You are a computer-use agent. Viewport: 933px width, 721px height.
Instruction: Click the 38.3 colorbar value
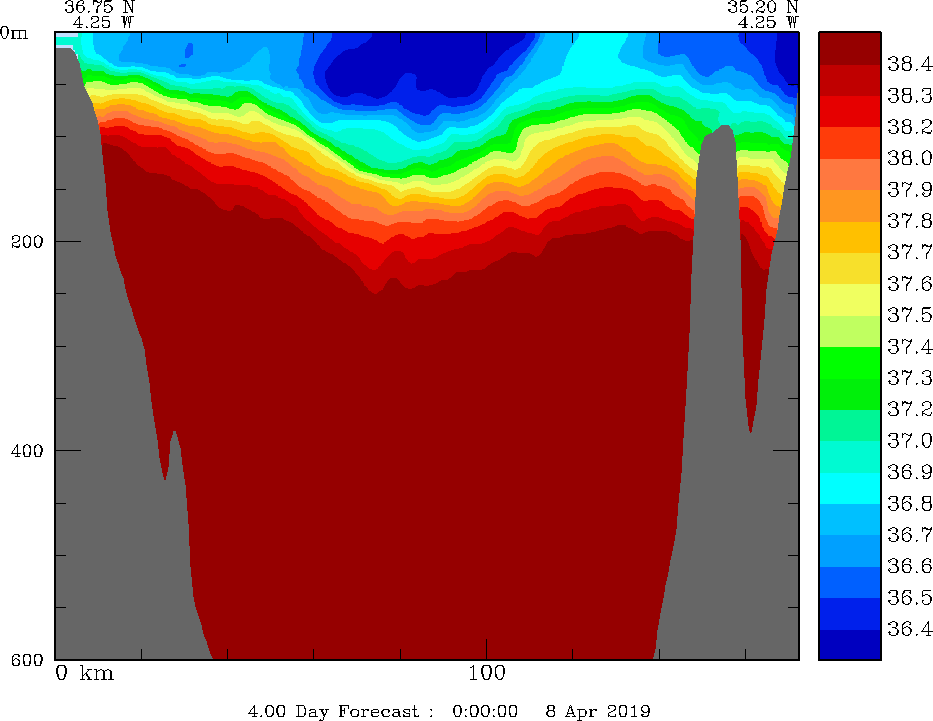(909, 96)
